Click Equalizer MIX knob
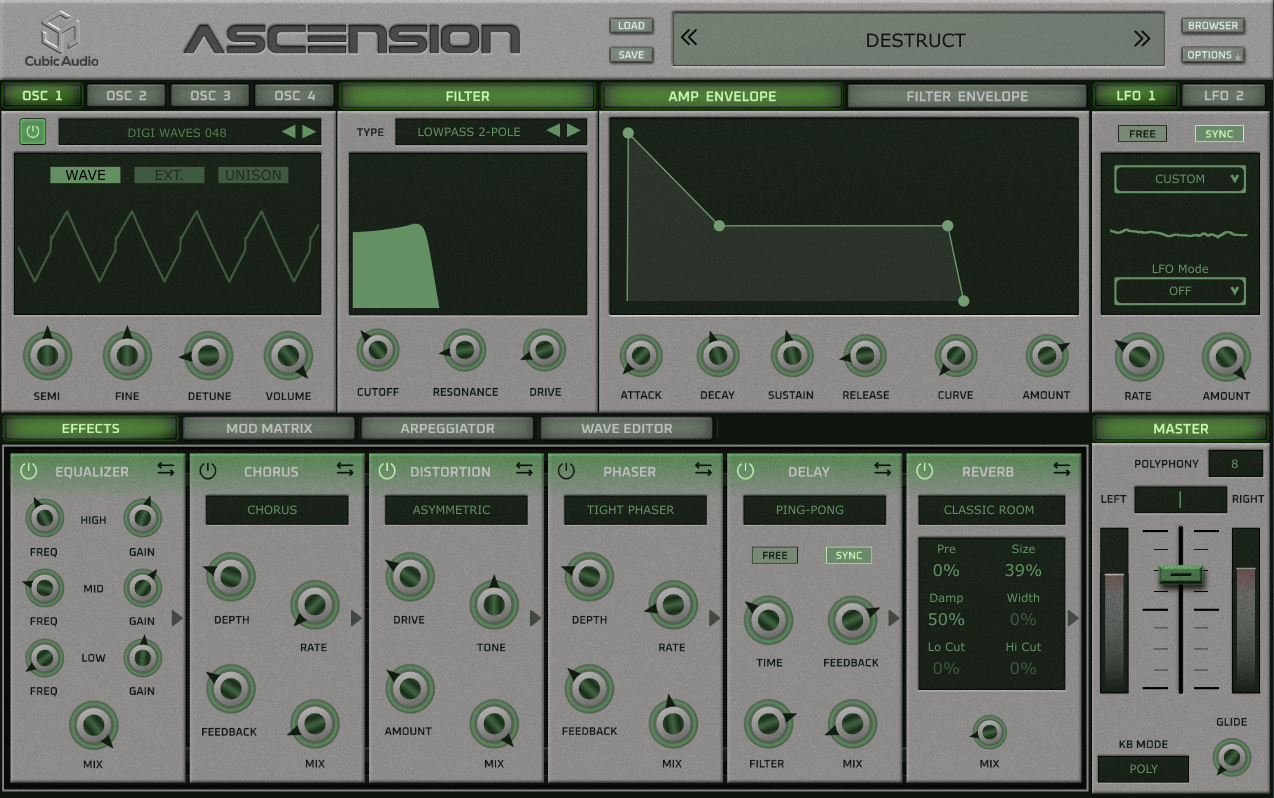The height and width of the screenshot is (798, 1274). click(x=93, y=725)
